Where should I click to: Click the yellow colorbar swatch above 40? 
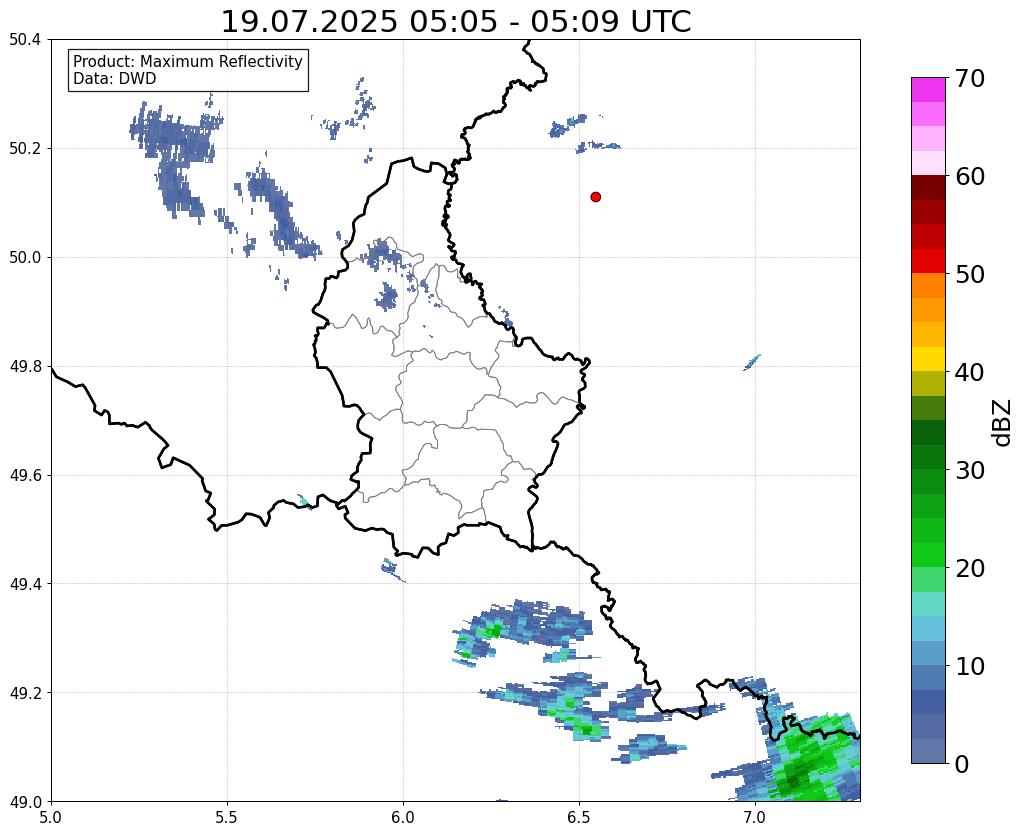[x=928, y=359]
